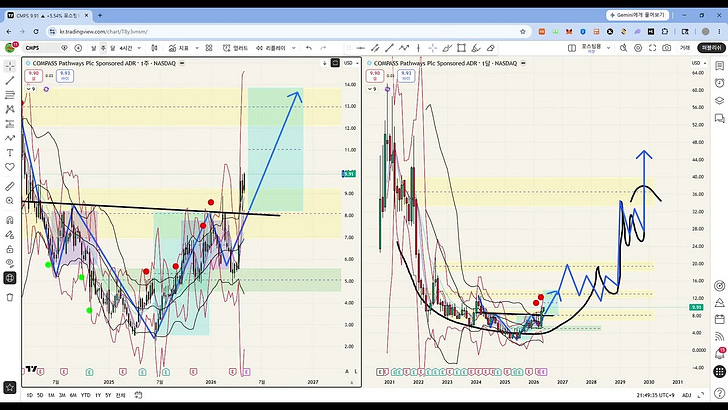
Task: Open the chart type candles selector
Action: coord(155,48)
